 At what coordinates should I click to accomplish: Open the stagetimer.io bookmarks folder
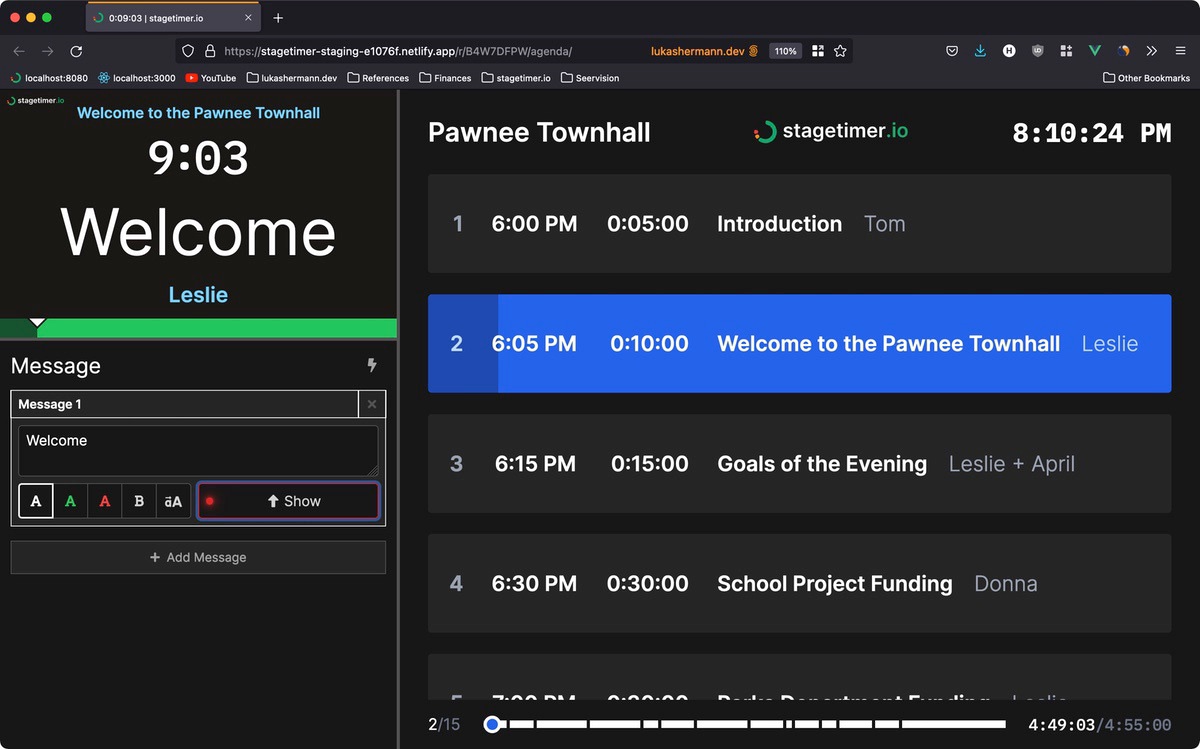[x=516, y=78]
